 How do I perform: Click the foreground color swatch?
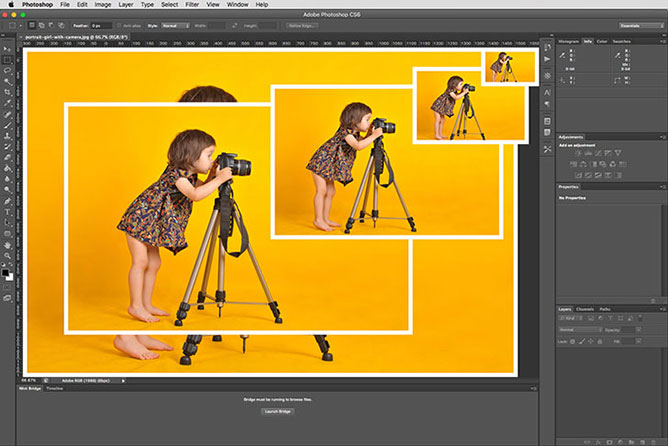pyautogui.click(x=5, y=273)
